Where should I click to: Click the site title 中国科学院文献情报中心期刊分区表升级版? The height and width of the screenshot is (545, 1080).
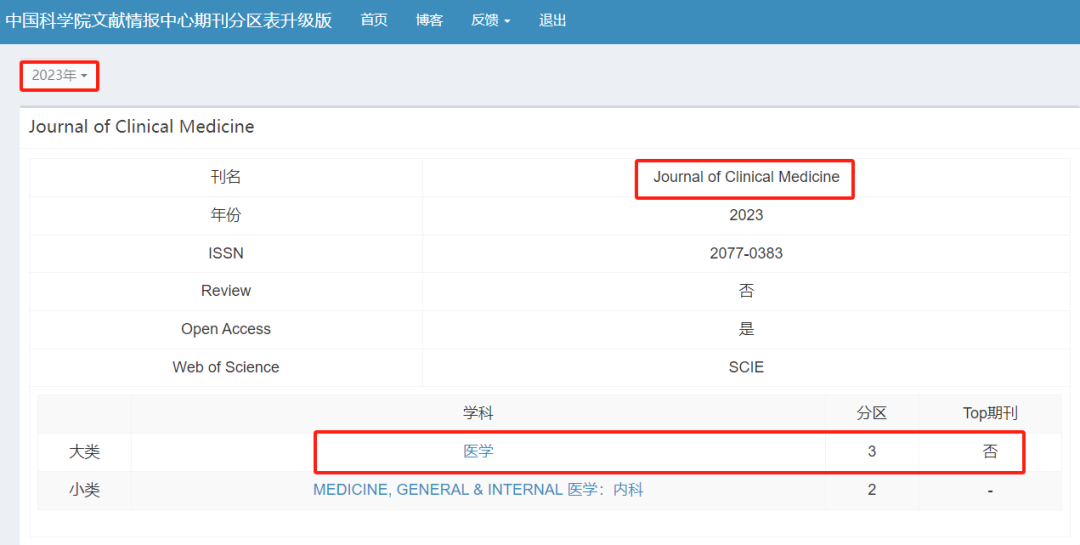tap(169, 21)
